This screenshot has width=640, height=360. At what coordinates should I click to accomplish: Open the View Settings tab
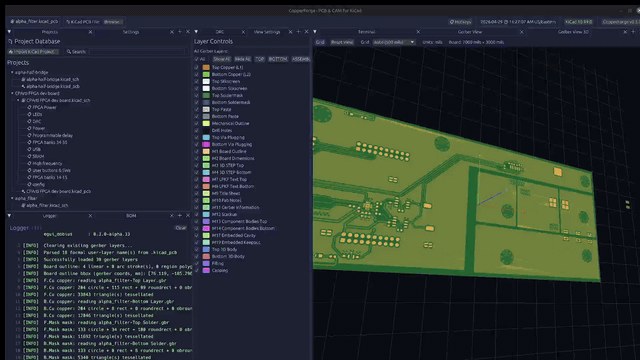[x=267, y=32]
